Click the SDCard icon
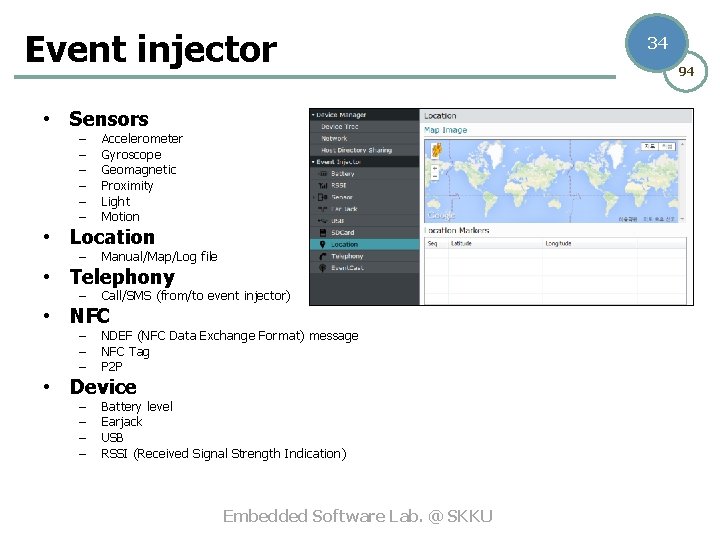720x540 pixels. tap(323, 232)
